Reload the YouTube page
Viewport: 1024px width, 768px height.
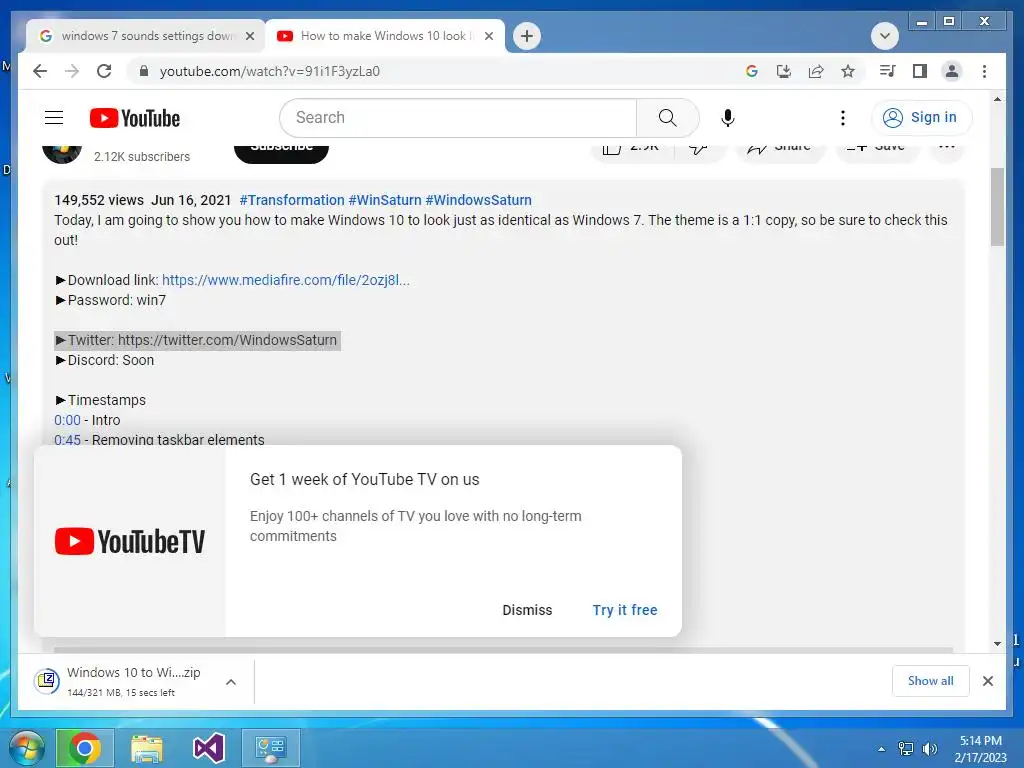pos(104,71)
